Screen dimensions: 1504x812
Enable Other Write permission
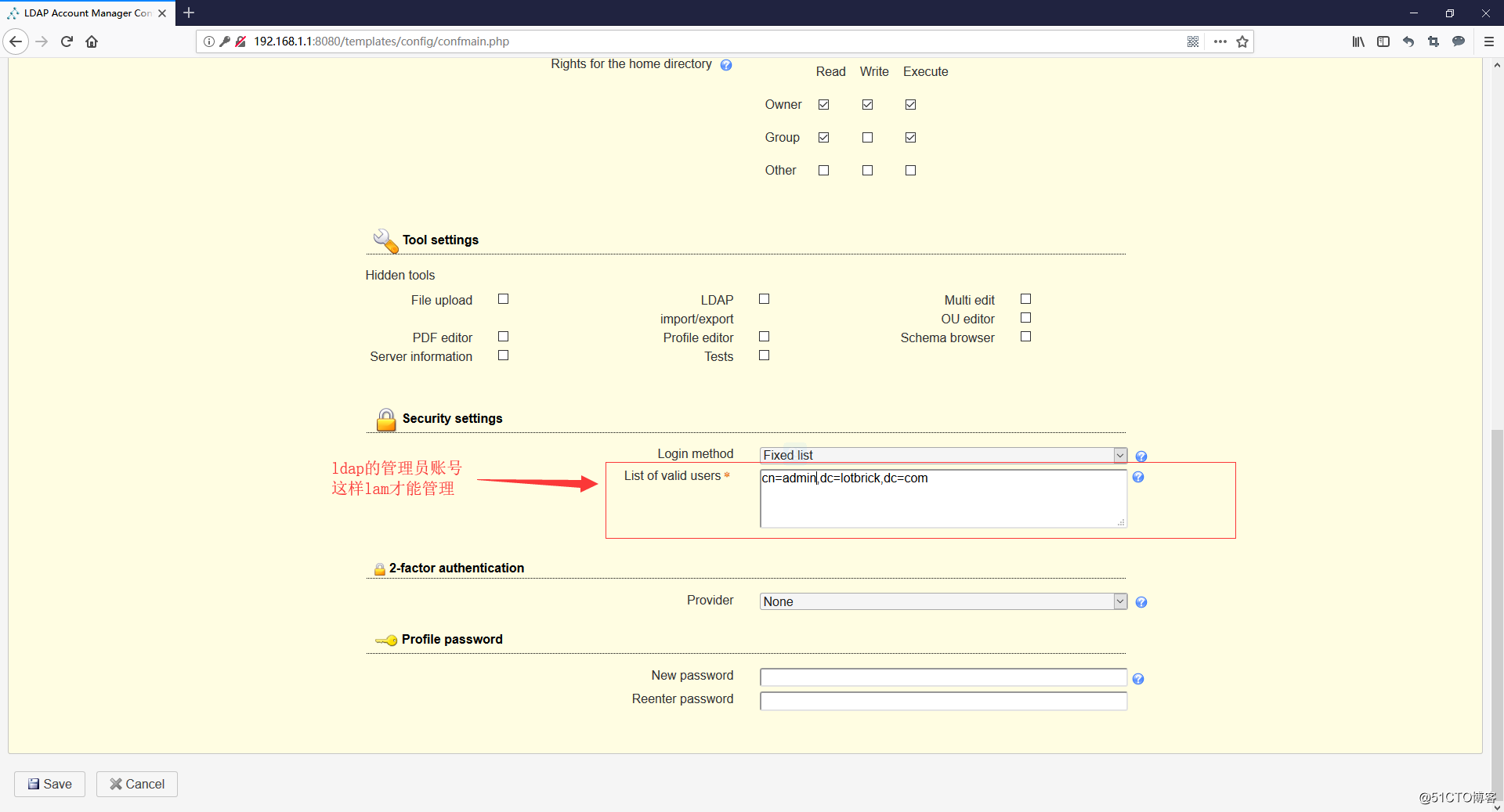pyautogui.click(x=867, y=170)
